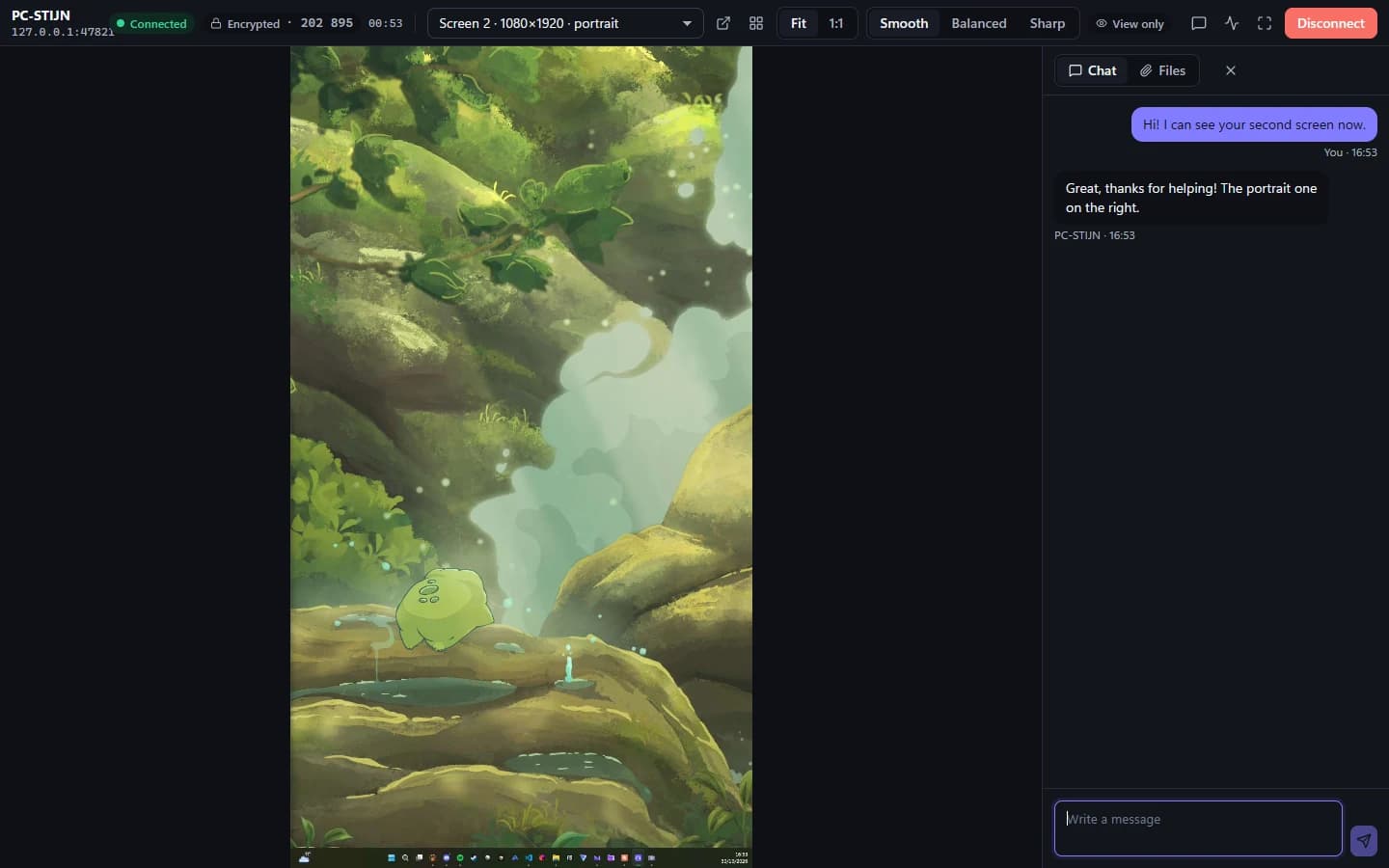Click the PC-STIJN host name in the header
The width and height of the screenshot is (1389, 868).
41,15
